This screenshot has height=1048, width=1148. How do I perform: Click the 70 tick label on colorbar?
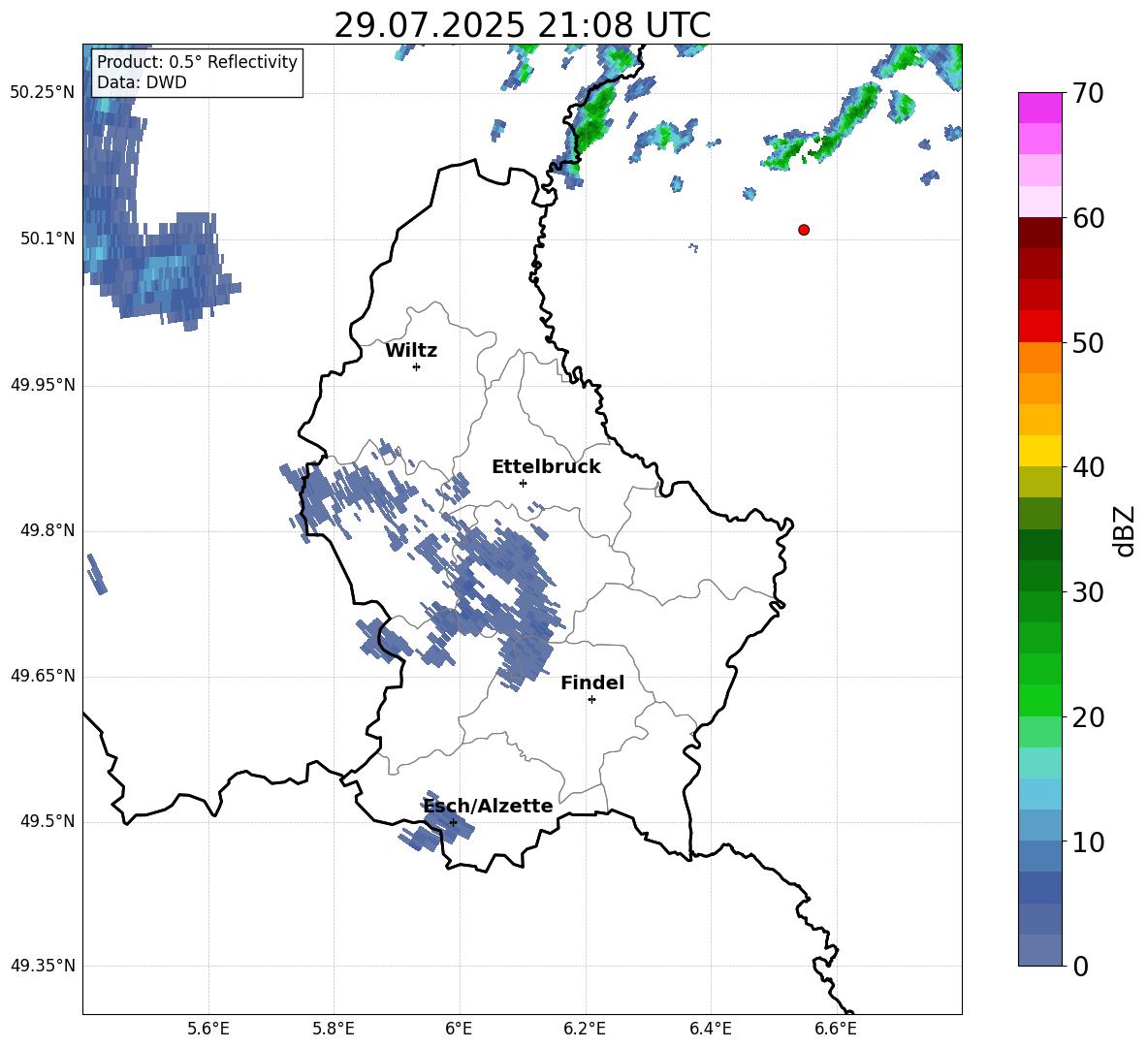coord(1088,93)
